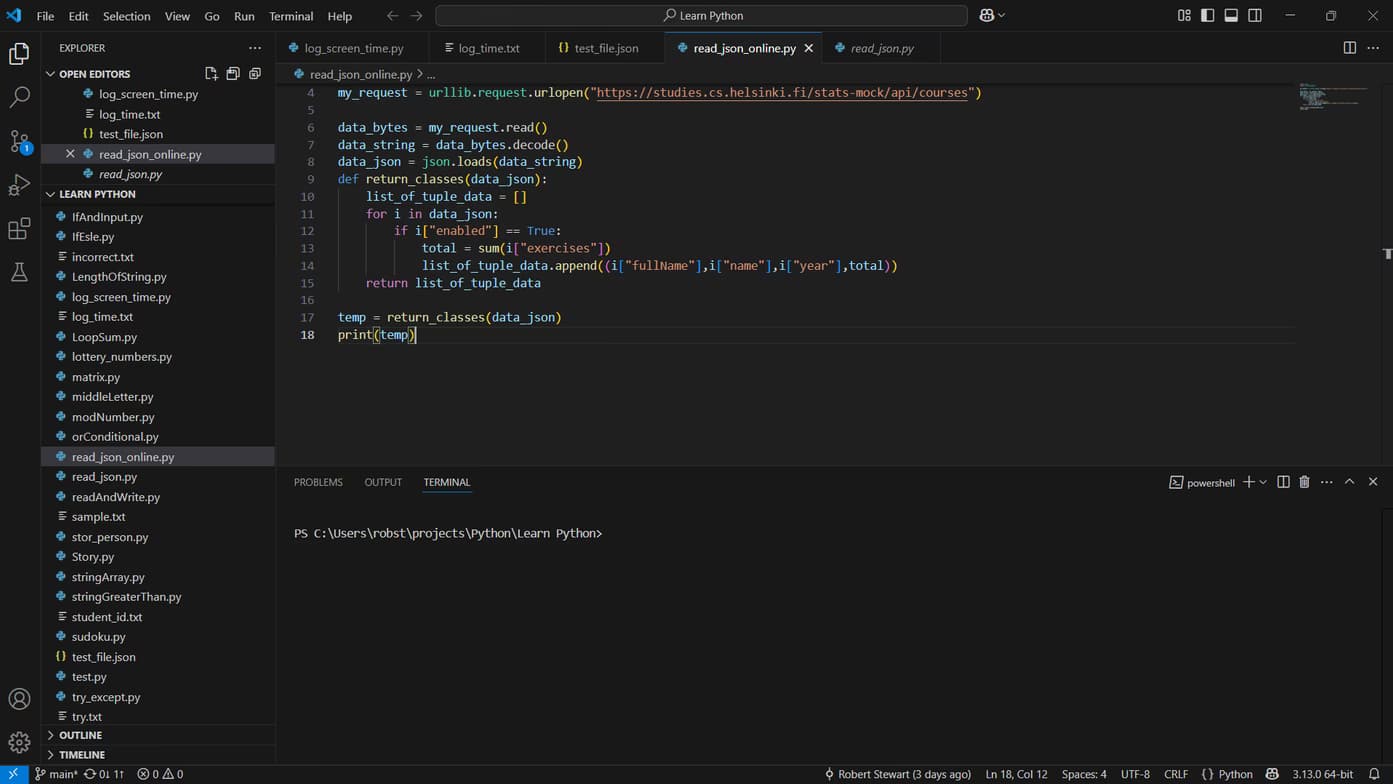1393x784 pixels.
Task: Kill terminal with trash icon
Action: coord(1304,482)
